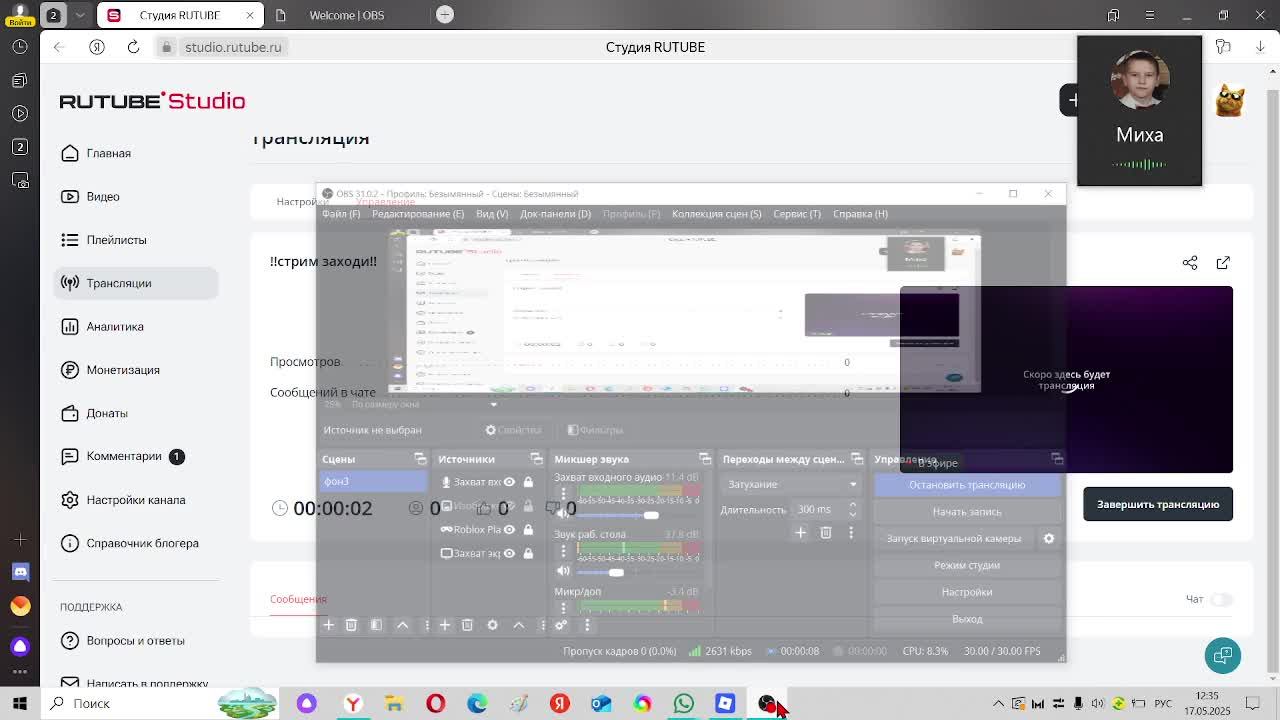Image resolution: width=1280 pixels, height=720 pixels.
Task: Open advanced audio properties gears in mixer
Action: [561, 625]
